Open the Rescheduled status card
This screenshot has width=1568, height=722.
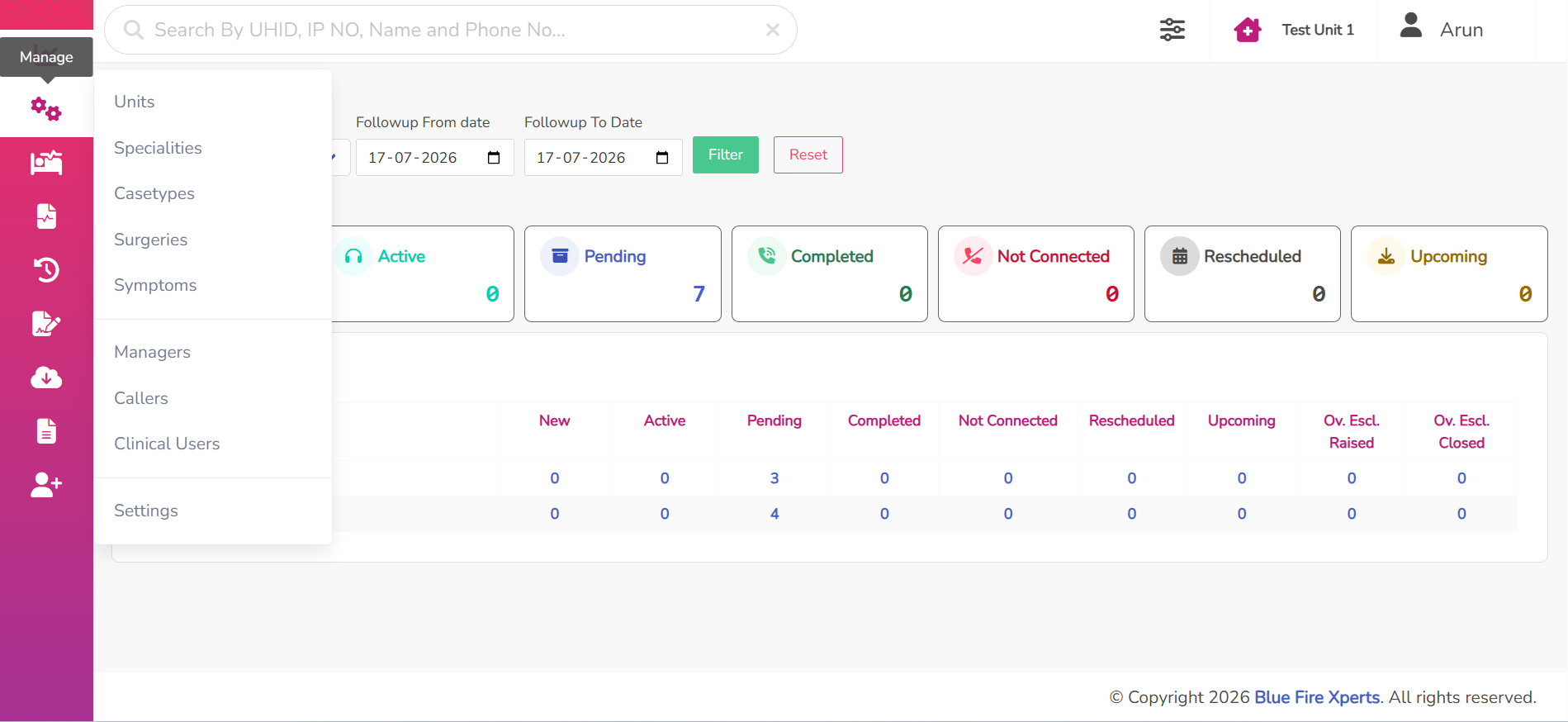(x=1243, y=273)
